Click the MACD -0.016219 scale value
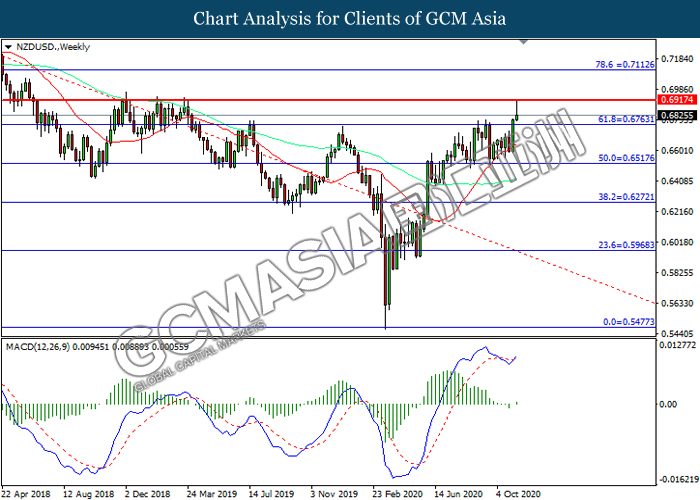 [x=678, y=480]
